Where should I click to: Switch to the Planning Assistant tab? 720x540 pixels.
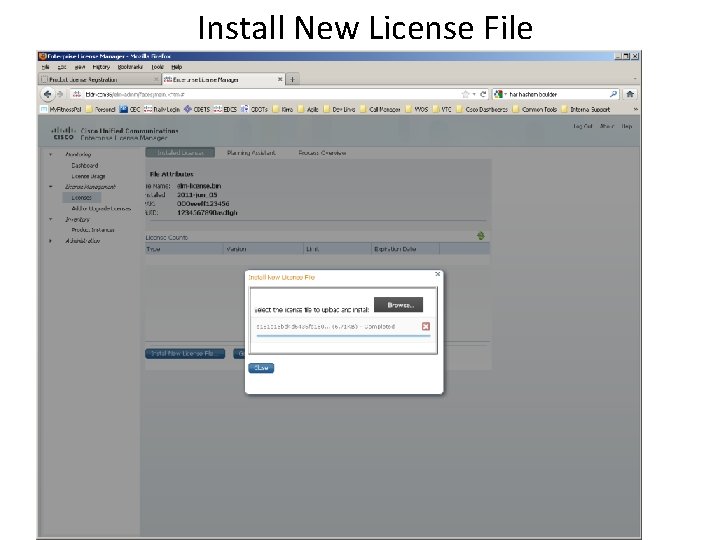[x=251, y=152]
